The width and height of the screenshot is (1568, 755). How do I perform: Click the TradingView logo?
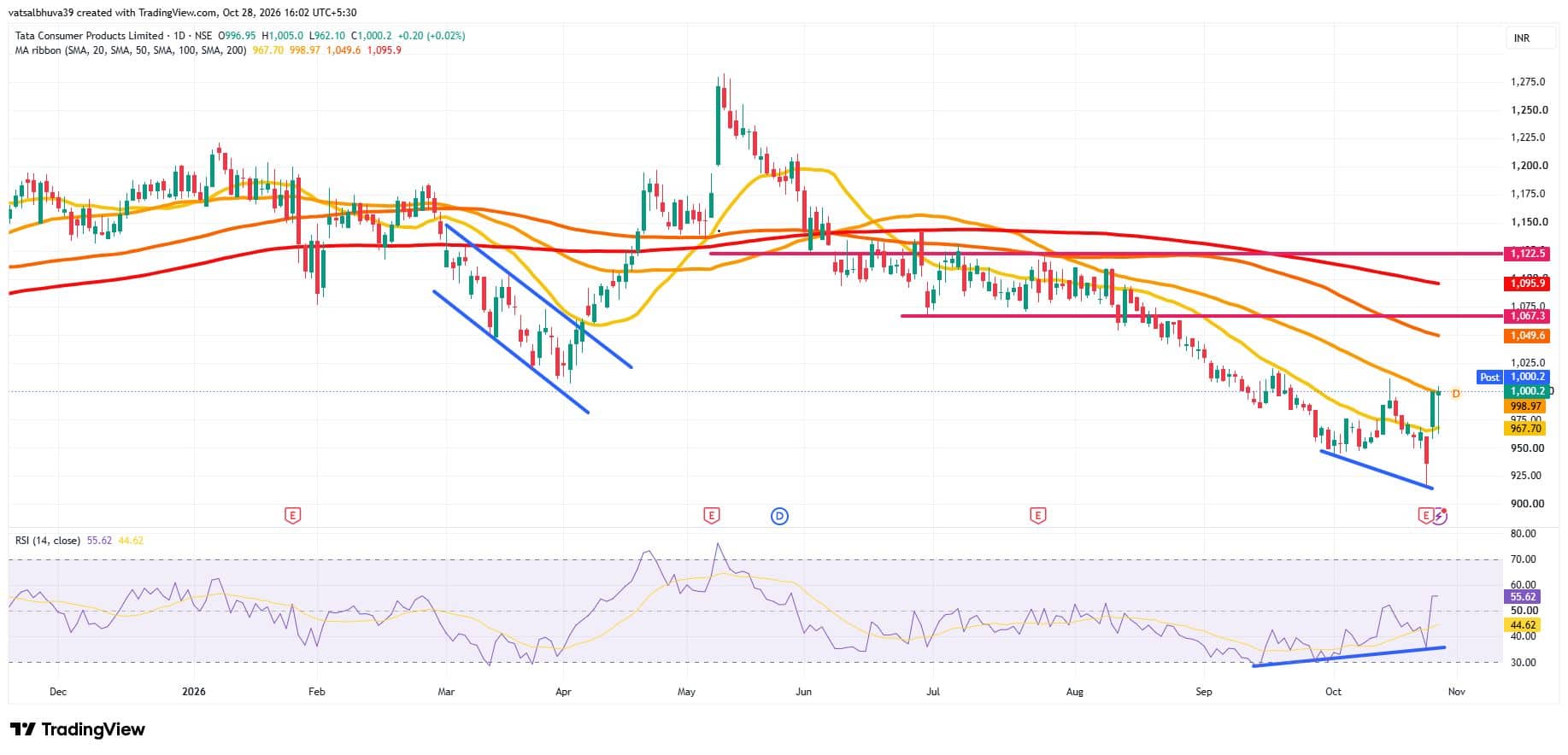(78, 729)
